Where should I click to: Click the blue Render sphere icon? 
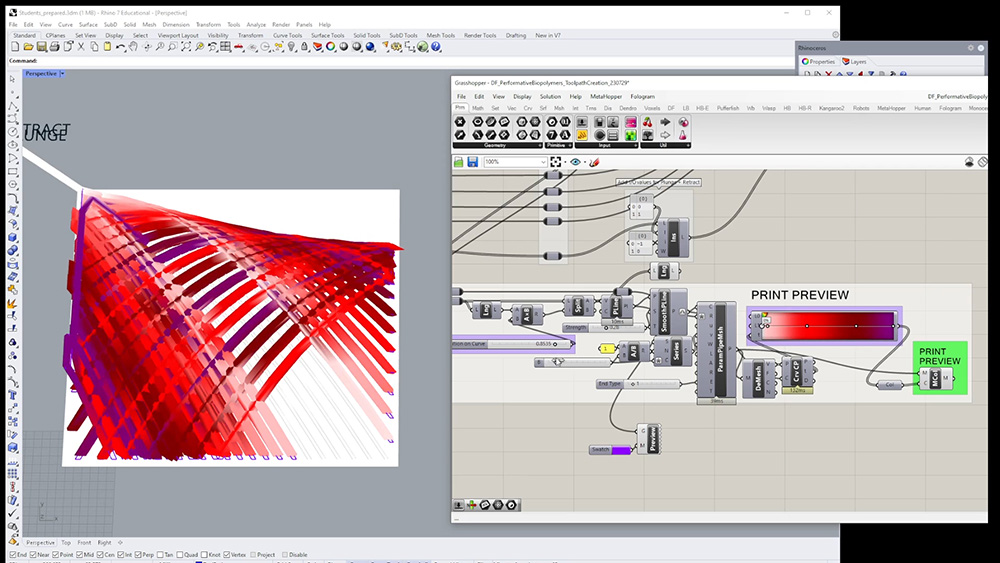click(x=370, y=47)
